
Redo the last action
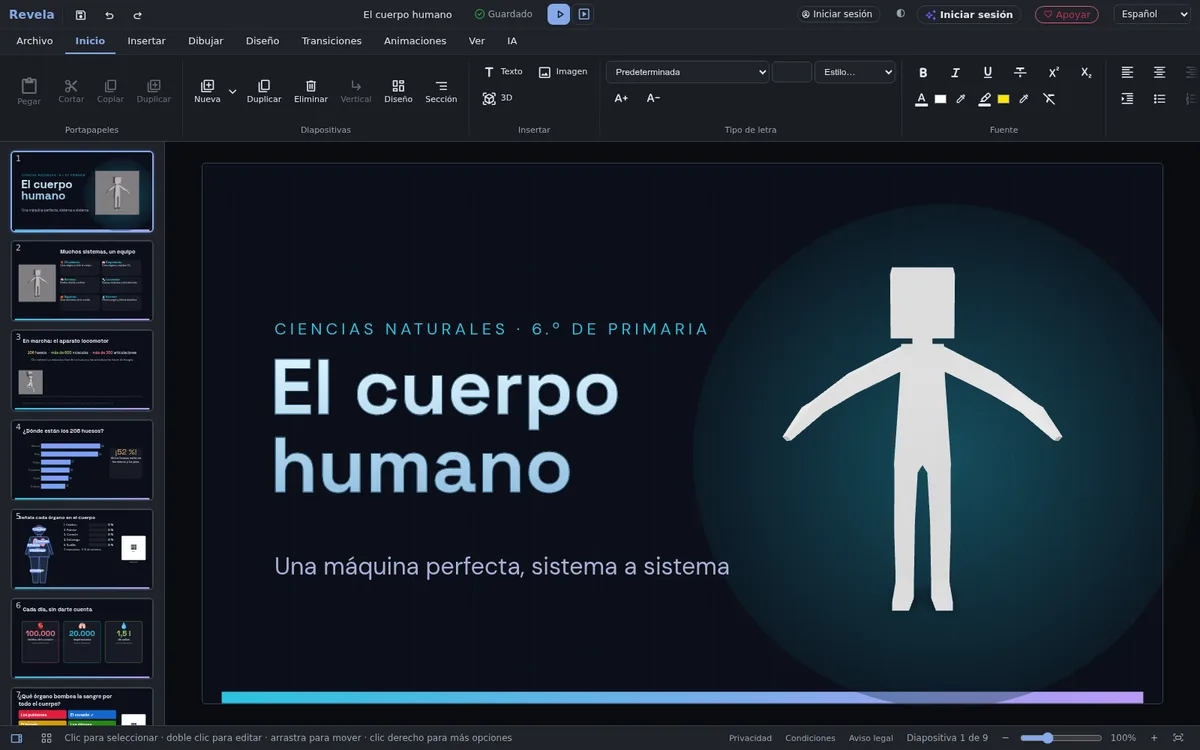click(137, 15)
